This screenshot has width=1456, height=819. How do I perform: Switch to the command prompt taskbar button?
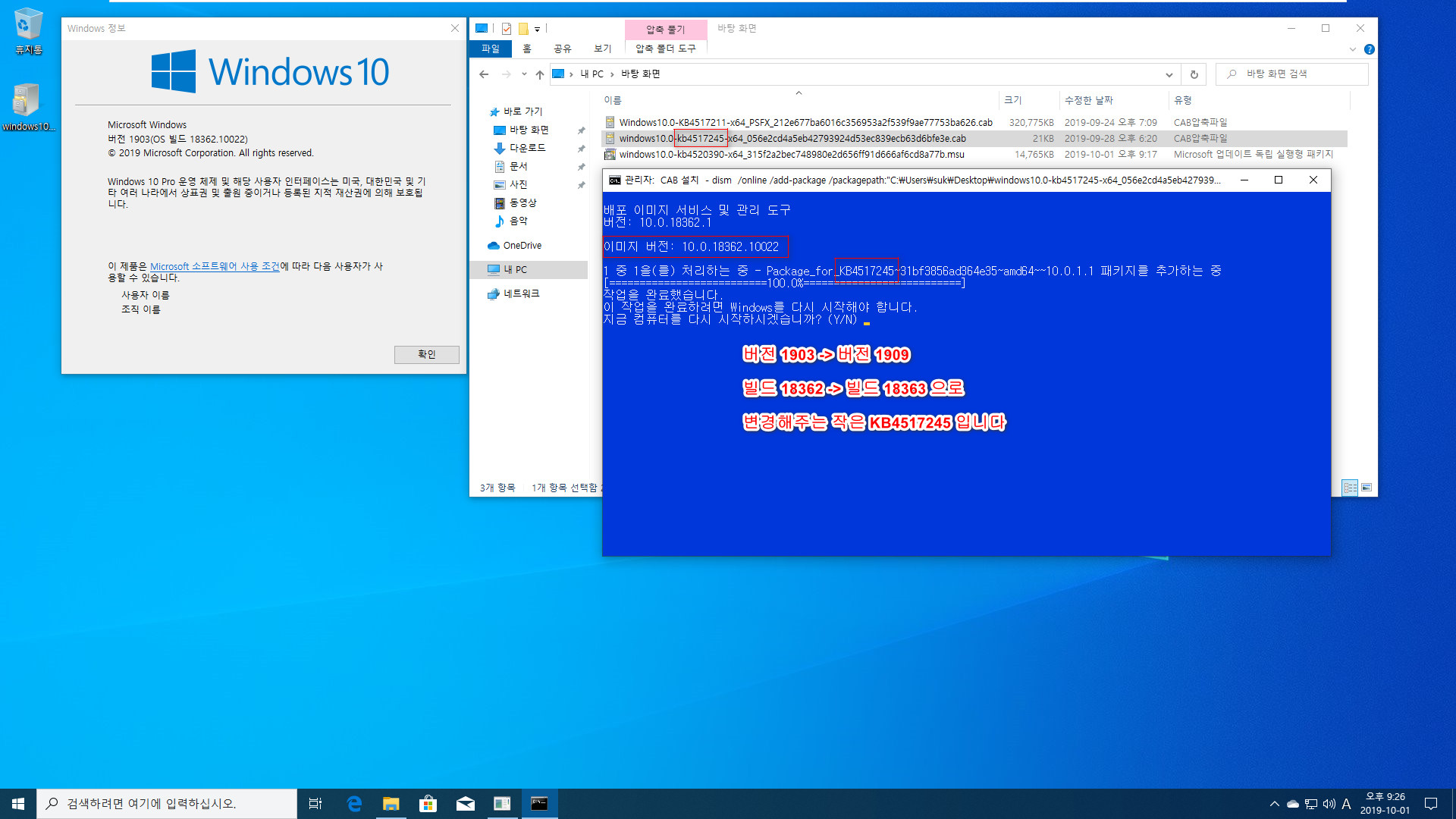[x=539, y=804]
